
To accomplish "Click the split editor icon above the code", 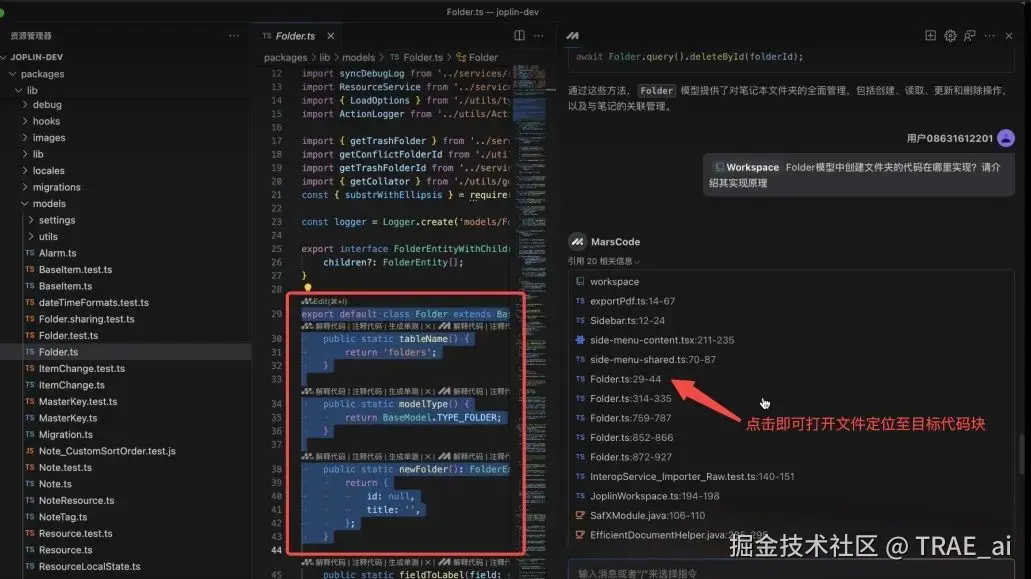I will tap(518, 35).
